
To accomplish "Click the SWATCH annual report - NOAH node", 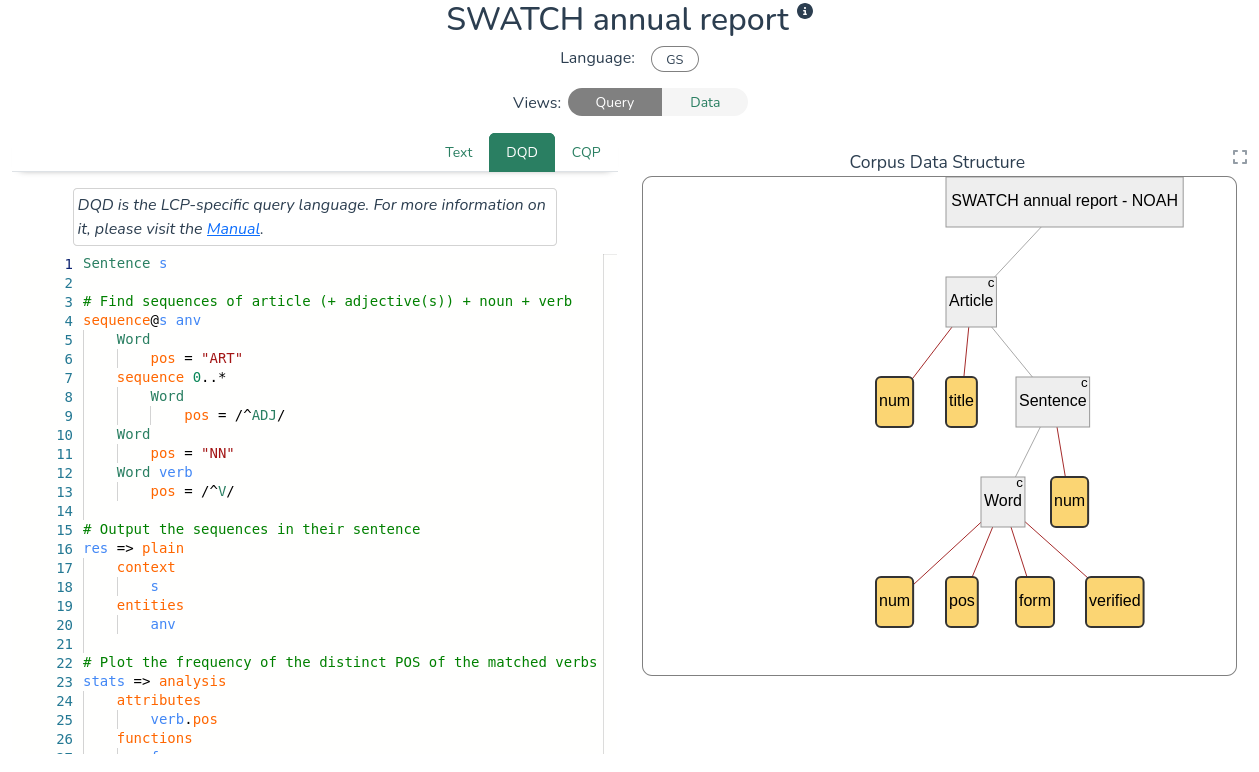I will (x=1064, y=201).
